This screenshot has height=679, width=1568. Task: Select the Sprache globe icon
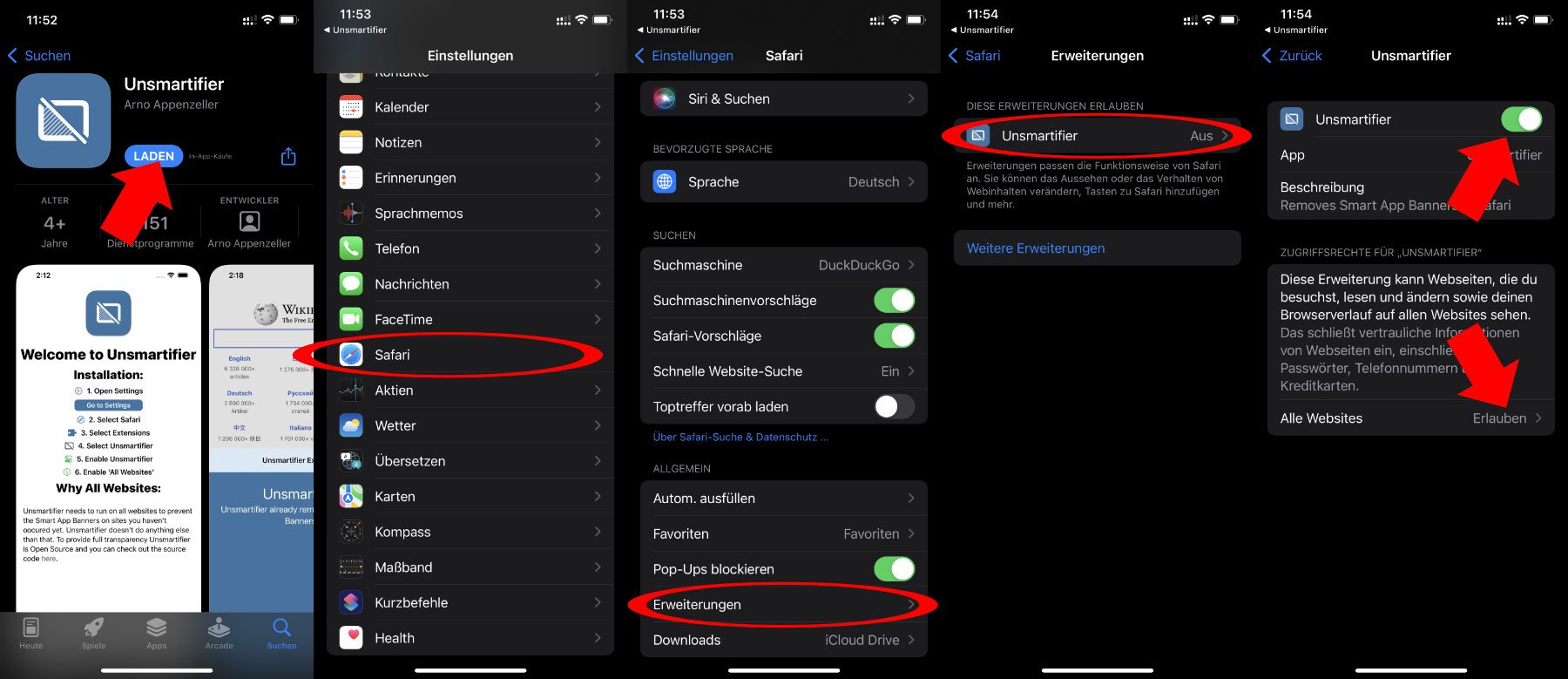[x=665, y=181]
